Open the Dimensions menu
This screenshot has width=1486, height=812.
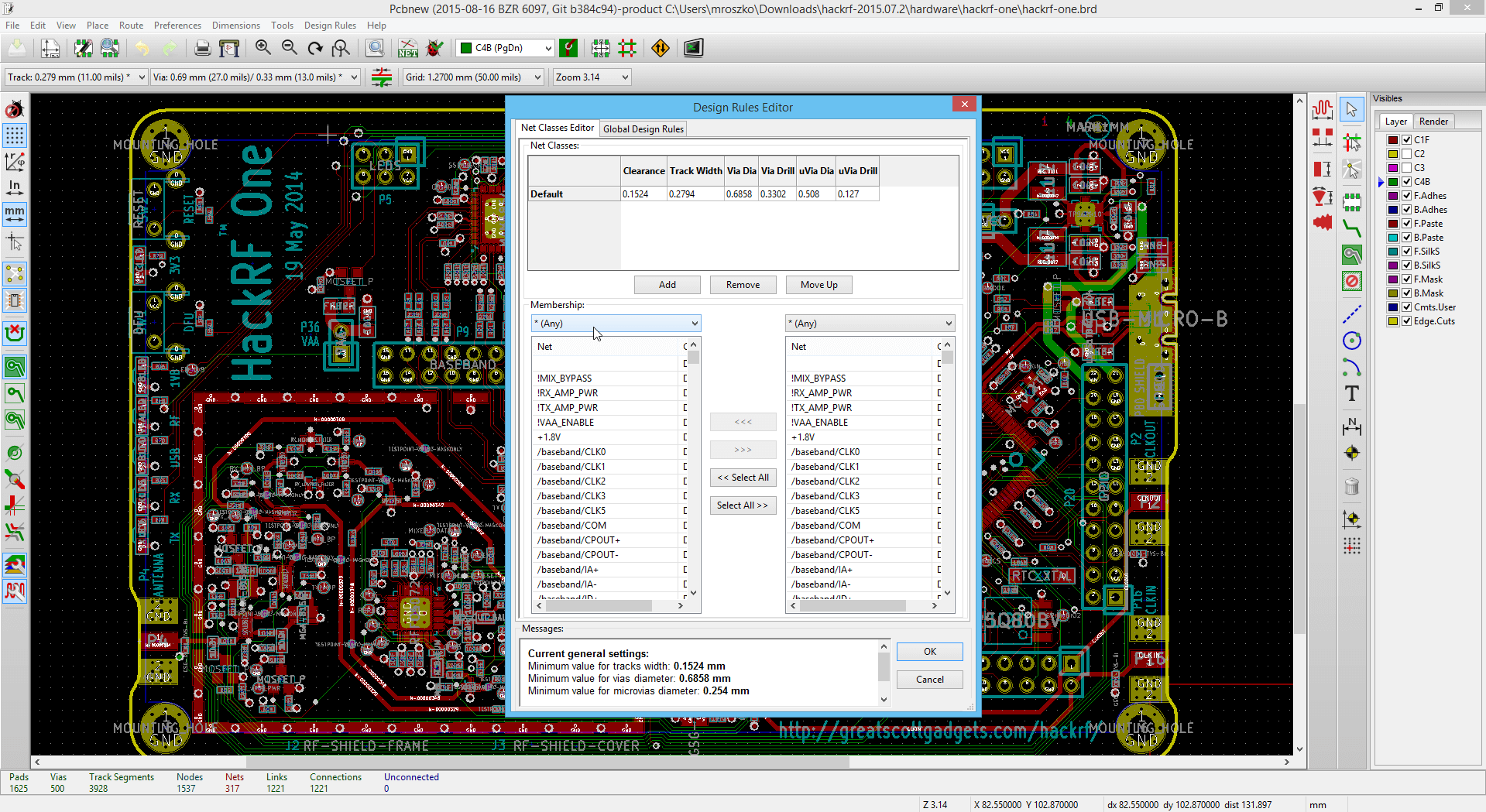tap(235, 26)
